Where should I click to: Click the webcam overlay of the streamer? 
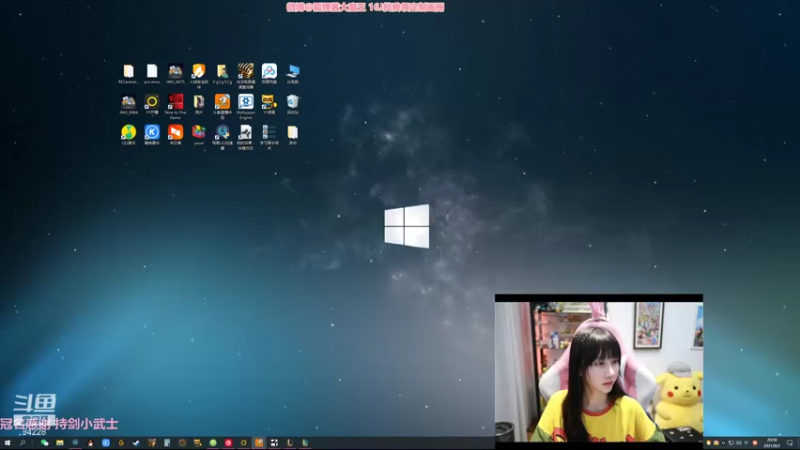[x=599, y=371]
